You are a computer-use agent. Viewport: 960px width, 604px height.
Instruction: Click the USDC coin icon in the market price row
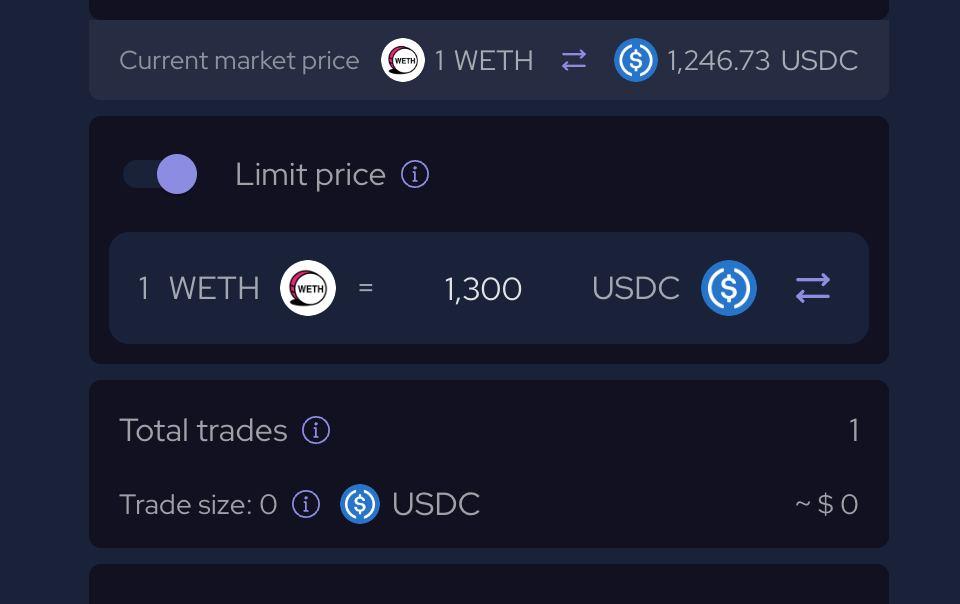coord(636,60)
